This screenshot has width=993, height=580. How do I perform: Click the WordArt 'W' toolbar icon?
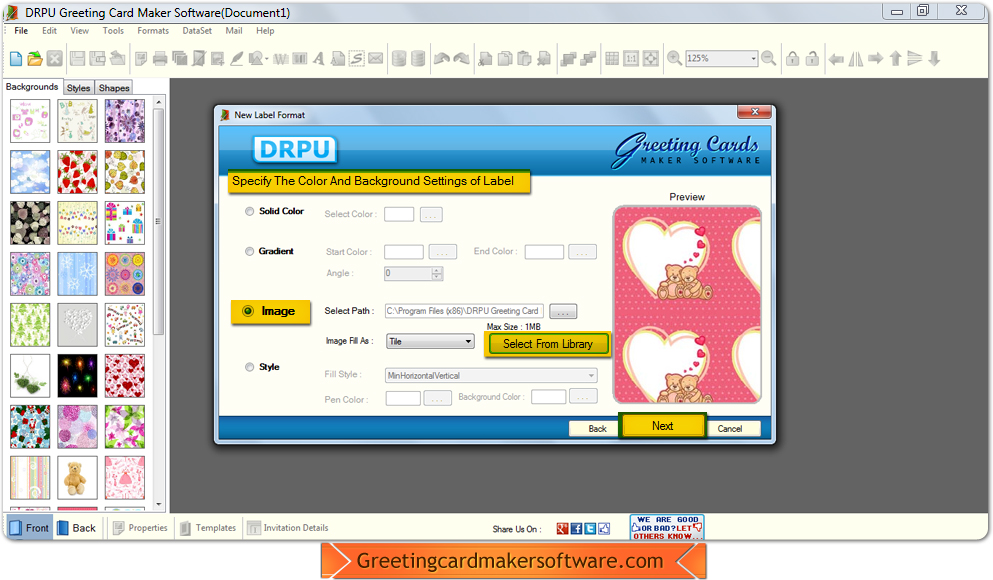(x=281, y=59)
